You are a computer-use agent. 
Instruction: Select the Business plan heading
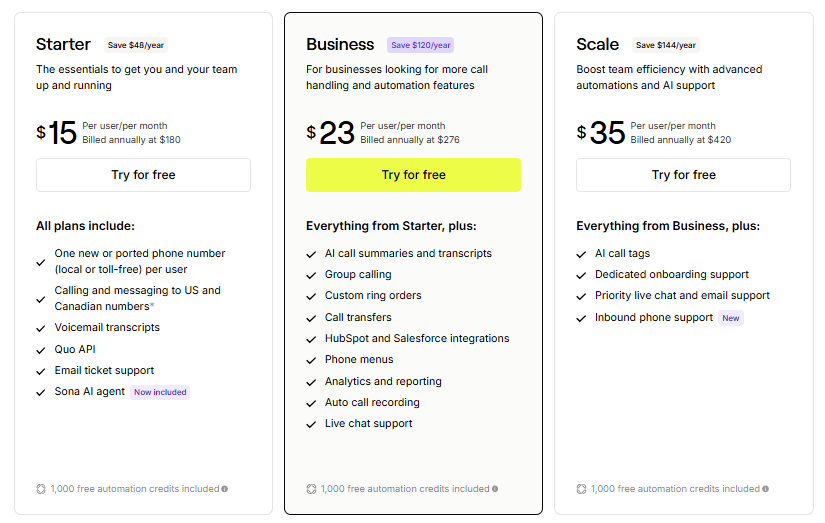pos(340,44)
